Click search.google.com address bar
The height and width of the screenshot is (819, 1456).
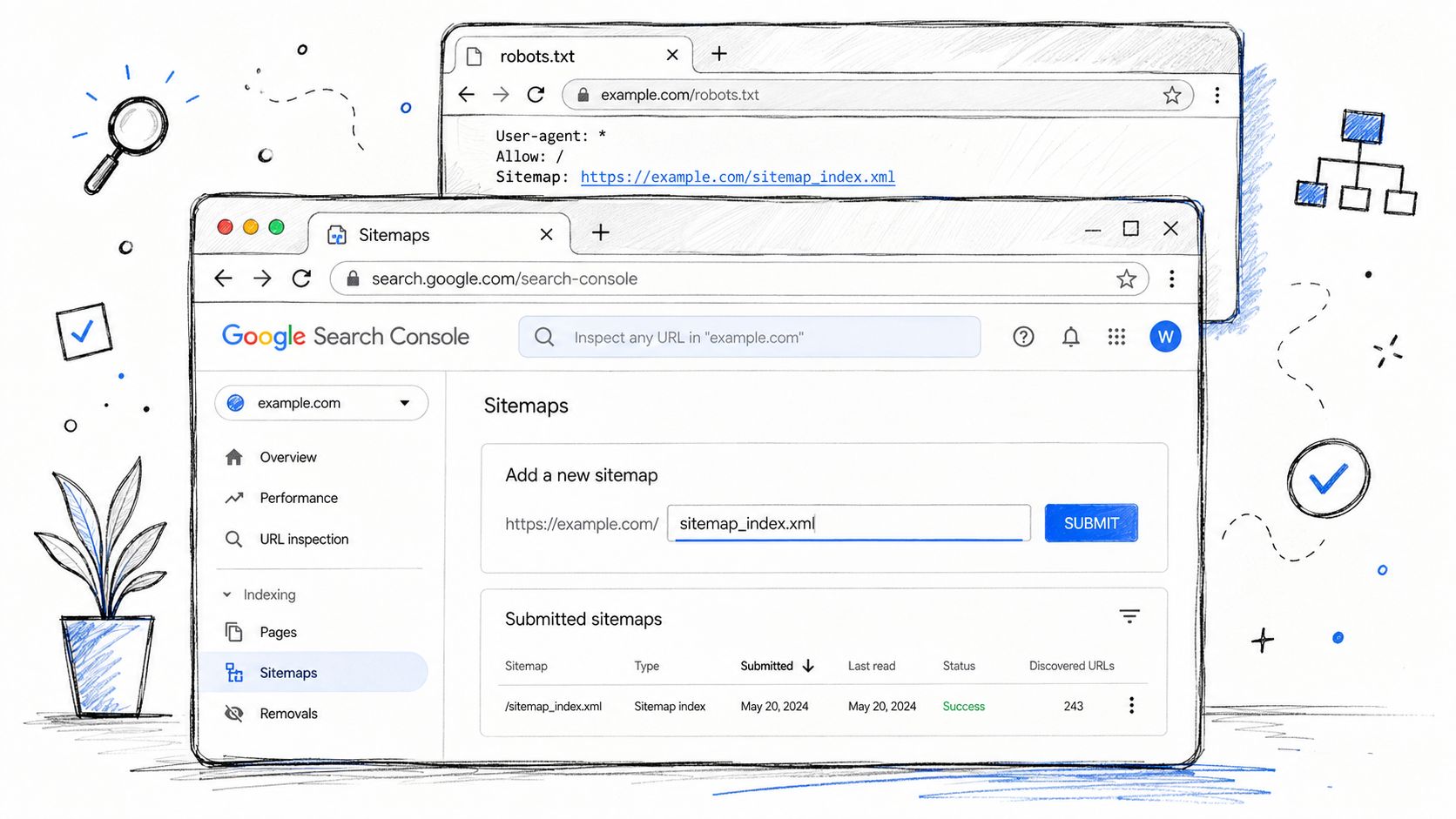click(x=739, y=279)
